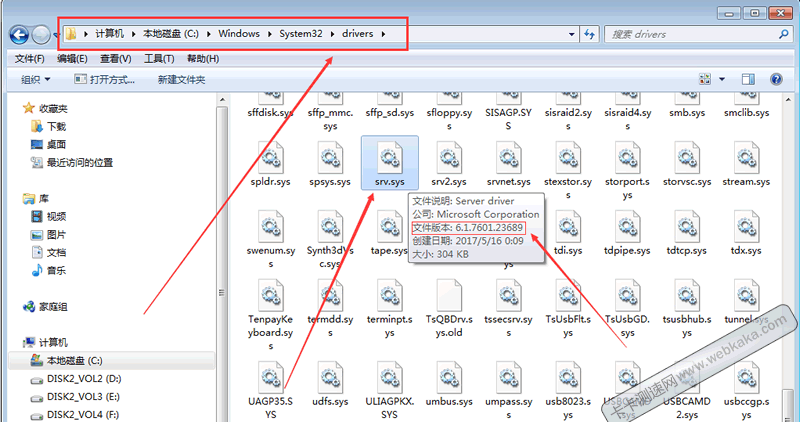Image resolution: width=800 pixels, height=422 pixels.
Task: Click the help question mark icon
Action: pyautogui.click(x=777, y=79)
